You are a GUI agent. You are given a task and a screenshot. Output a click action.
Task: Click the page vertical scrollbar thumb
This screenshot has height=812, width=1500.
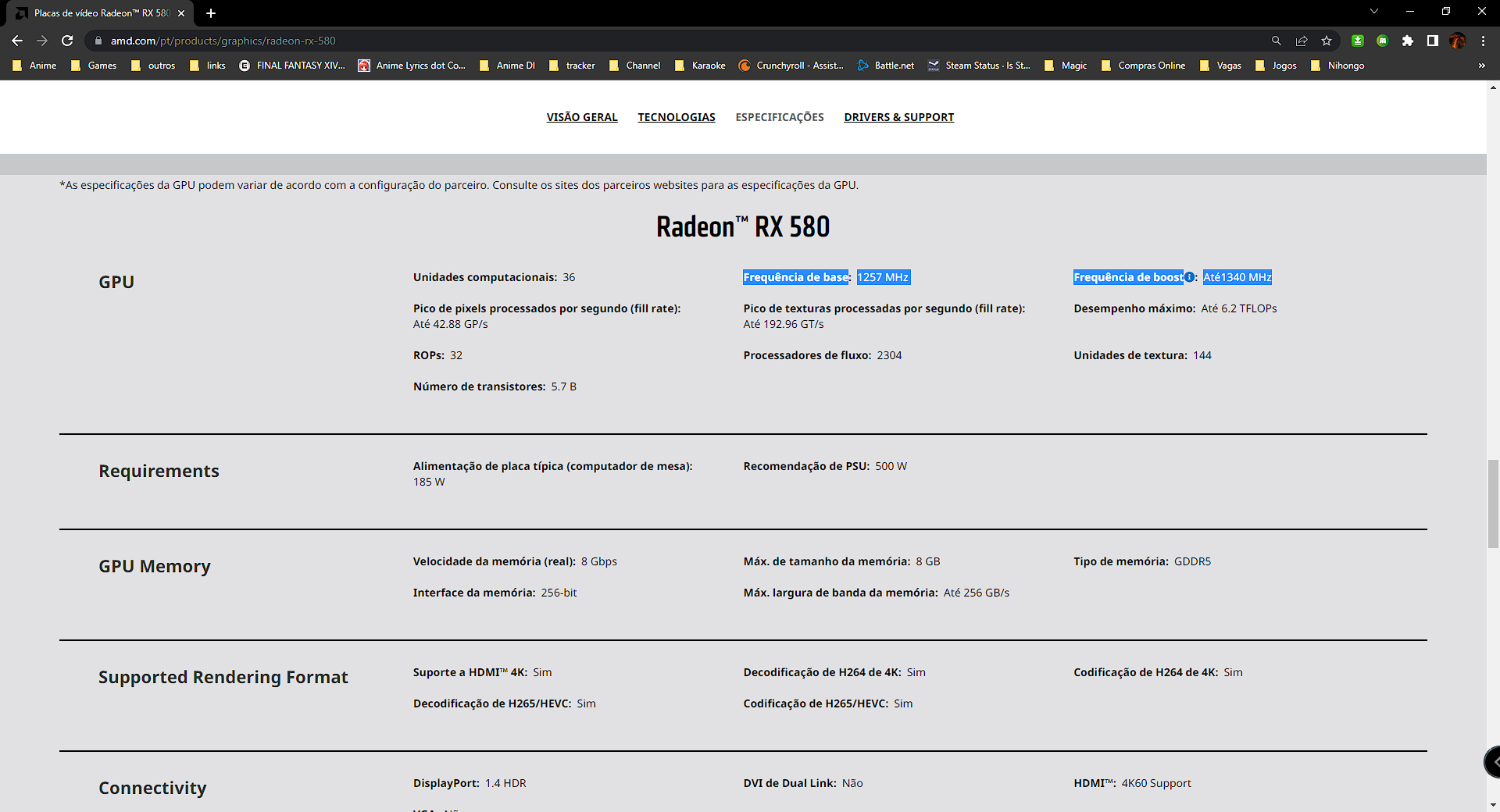(1493, 504)
